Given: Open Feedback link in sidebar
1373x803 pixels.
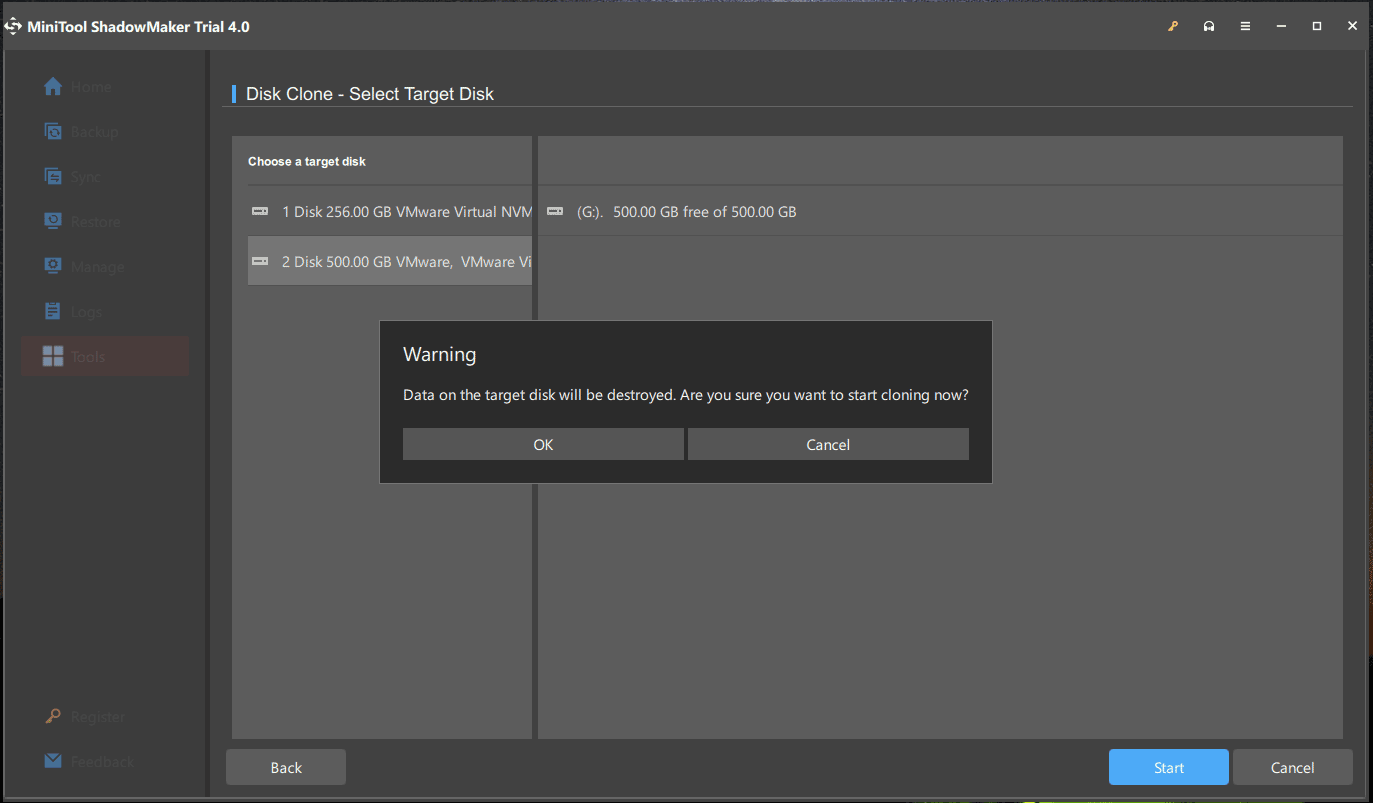Looking at the screenshot, I should pos(102,762).
